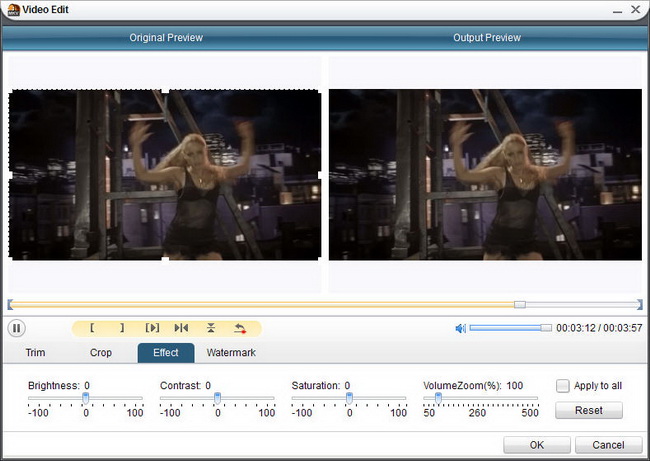Viewport: 650px width, 461px height.
Task: Click the crop handle at top center of original preview
Action: click(165, 90)
